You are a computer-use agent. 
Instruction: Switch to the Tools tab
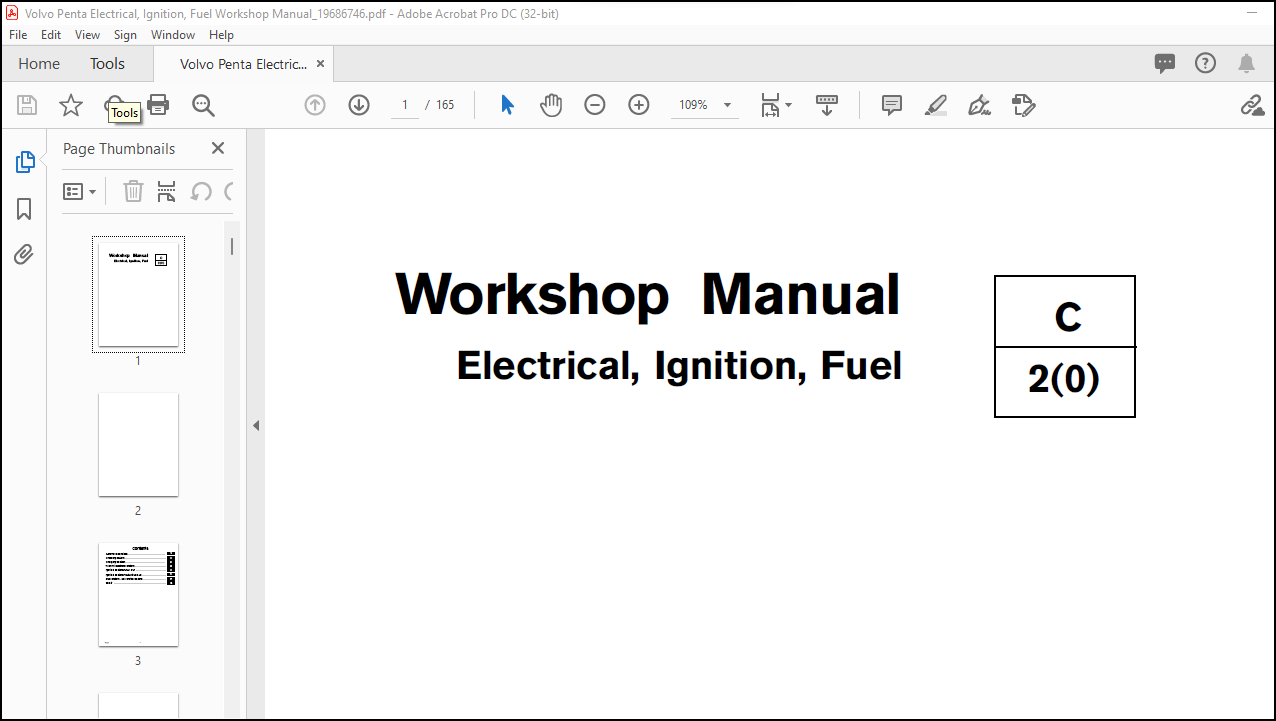(107, 63)
